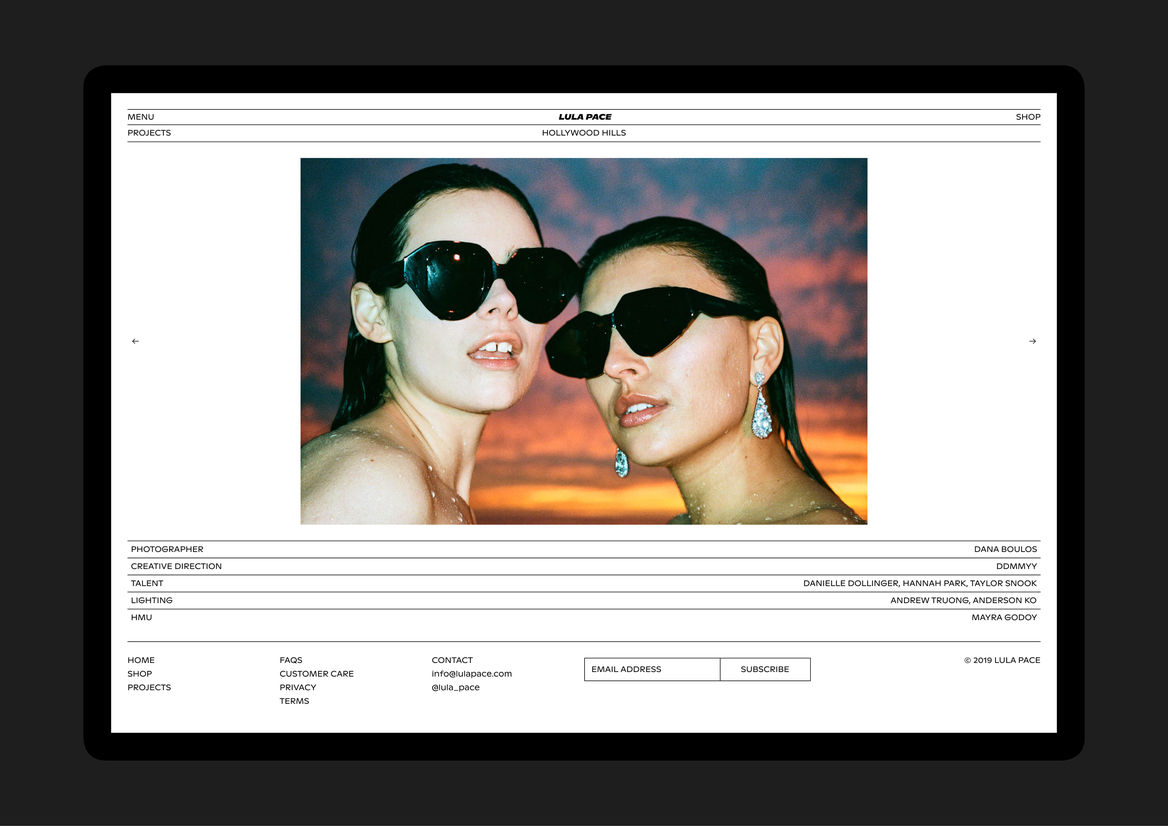
Task: Open the TERMS link
Action: click(x=294, y=701)
